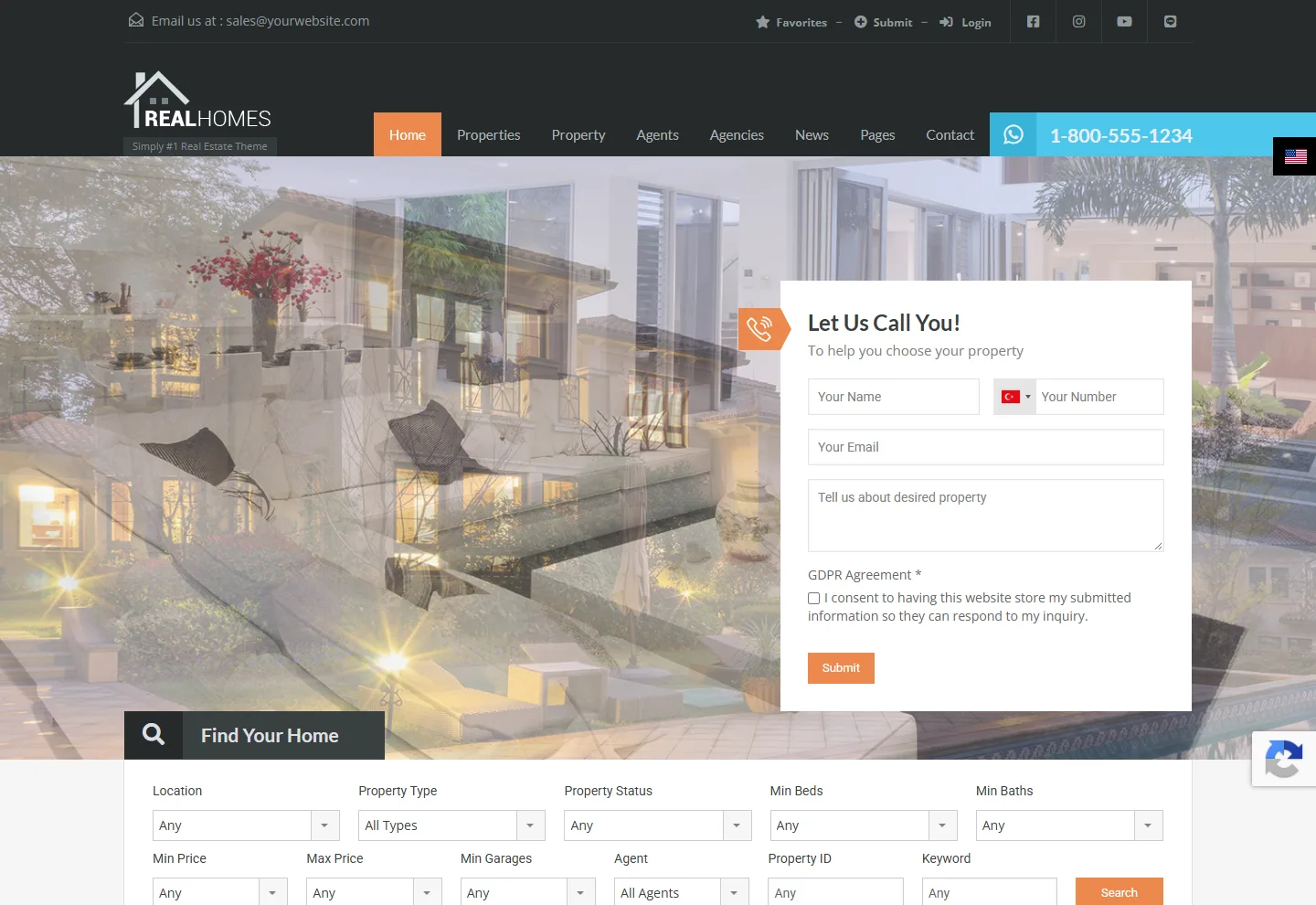The width and height of the screenshot is (1316, 905).
Task: Focus the Property ID input
Action: pyautogui.click(x=835, y=891)
